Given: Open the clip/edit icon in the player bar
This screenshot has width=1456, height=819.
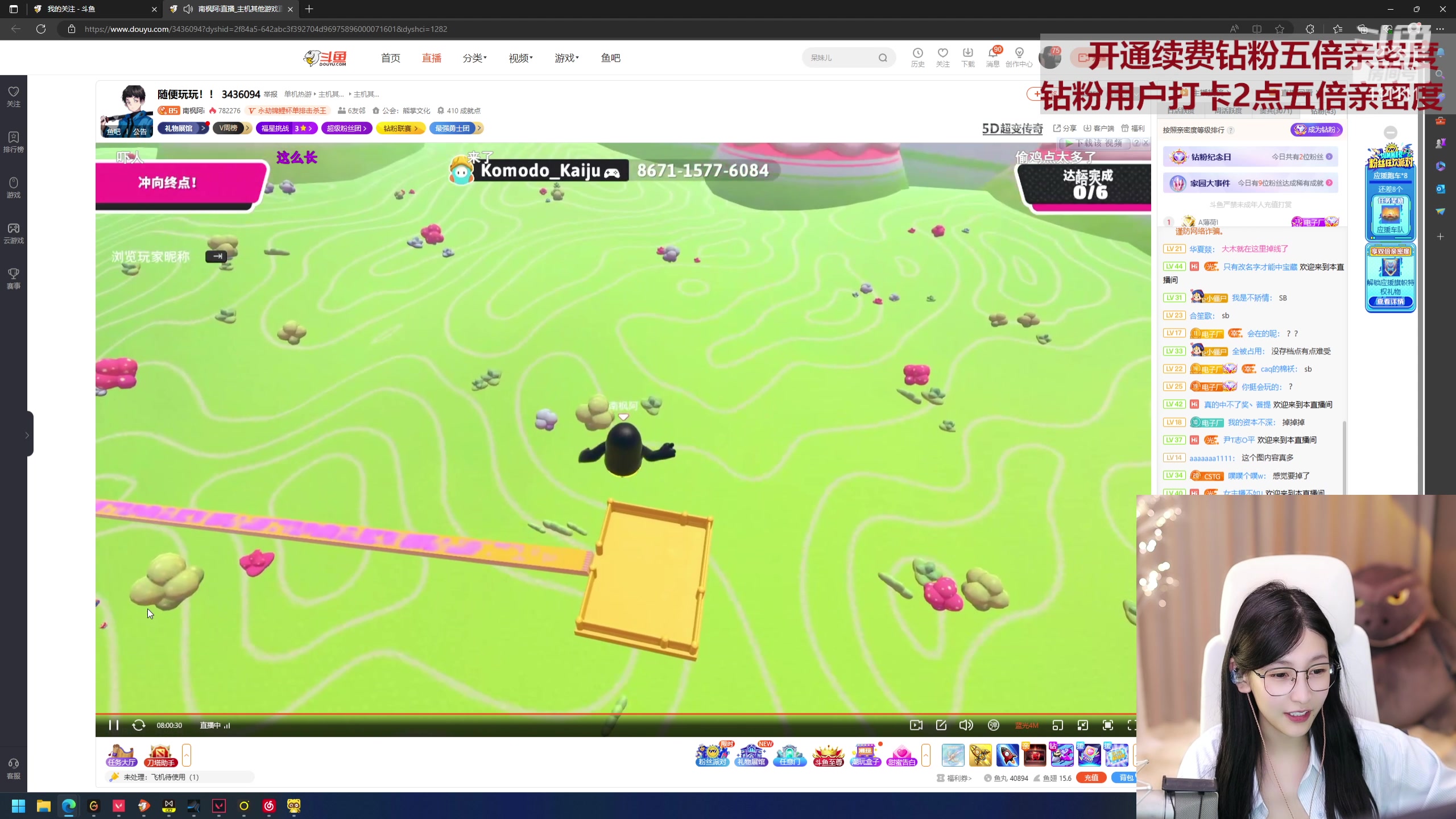Looking at the screenshot, I should pyautogui.click(x=941, y=725).
